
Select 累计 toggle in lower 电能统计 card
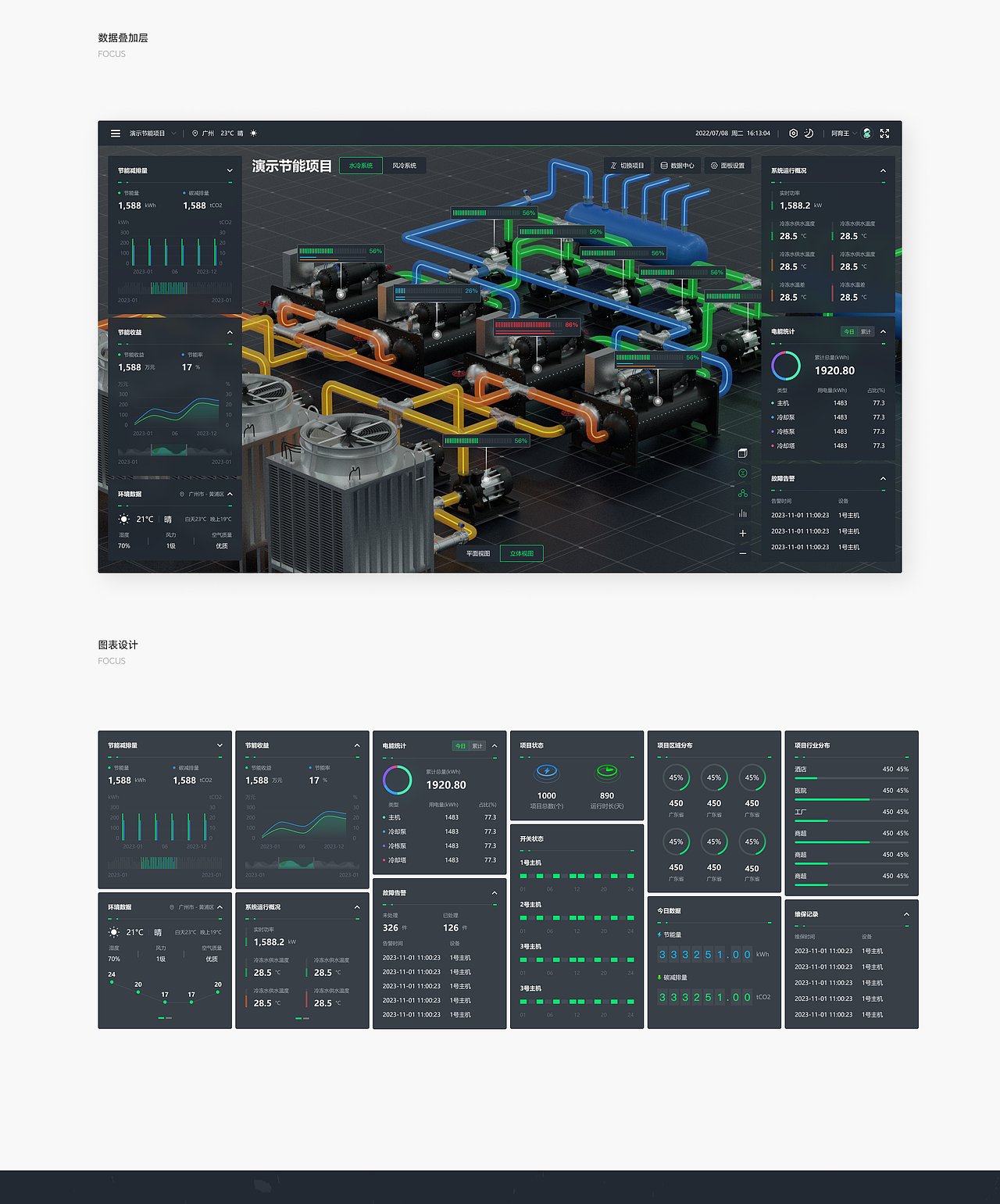pos(478,746)
